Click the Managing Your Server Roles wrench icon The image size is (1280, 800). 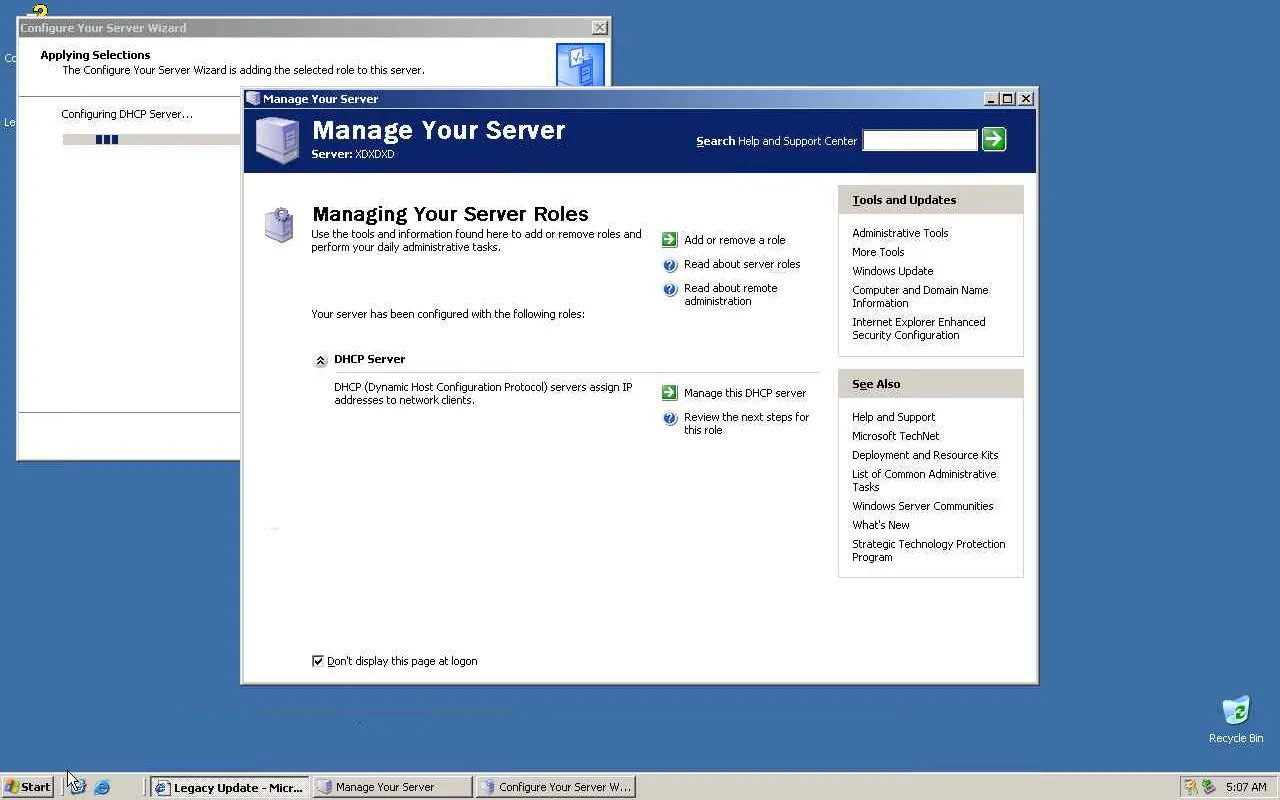pyautogui.click(x=279, y=225)
